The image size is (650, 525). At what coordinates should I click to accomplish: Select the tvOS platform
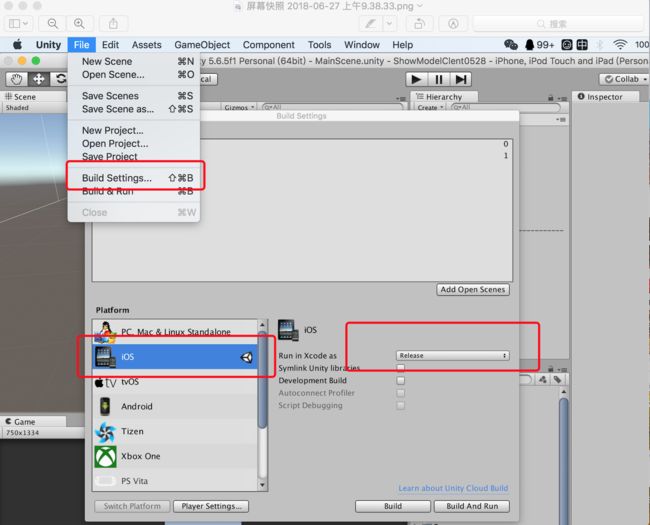[x=175, y=382]
